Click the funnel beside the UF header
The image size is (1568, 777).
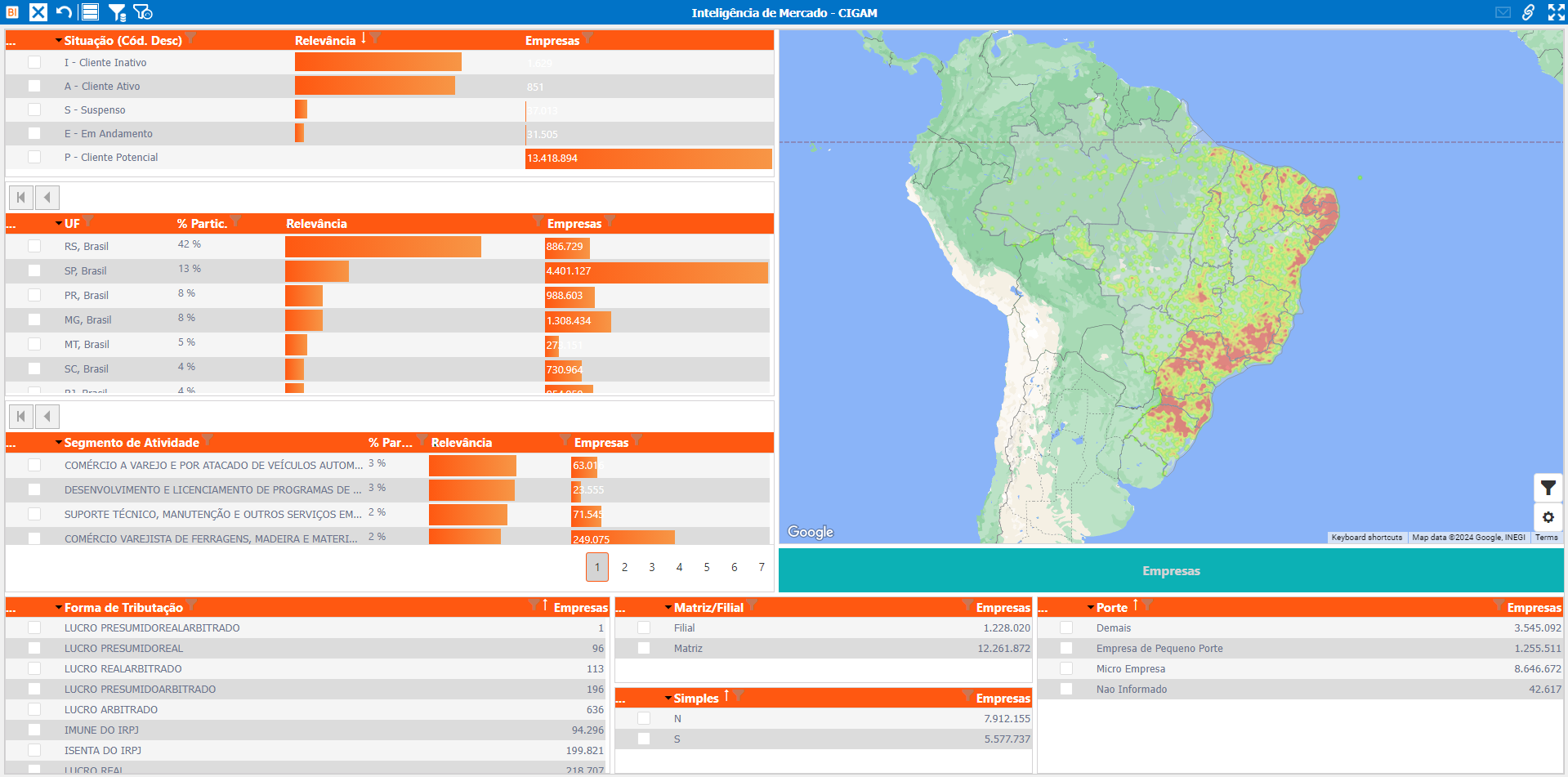tap(88, 221)
